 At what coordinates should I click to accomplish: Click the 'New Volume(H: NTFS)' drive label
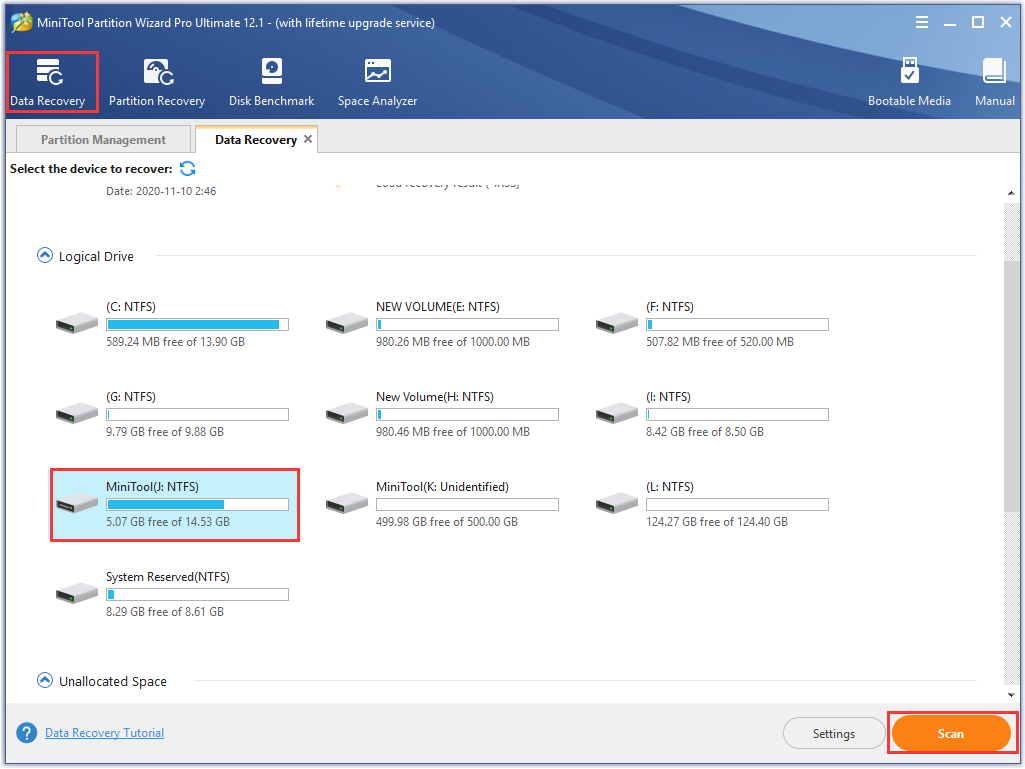coord(435,396)
